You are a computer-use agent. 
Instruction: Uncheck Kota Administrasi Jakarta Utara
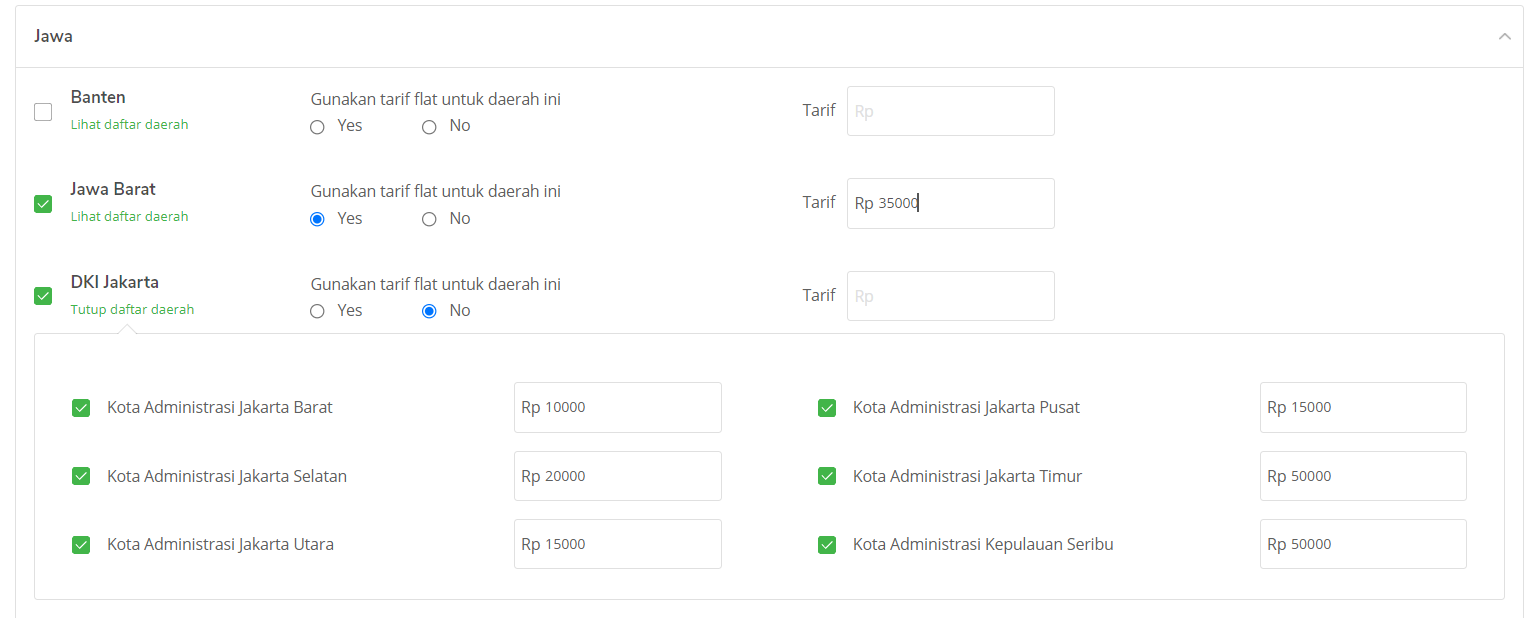click(x=81, y=545)
